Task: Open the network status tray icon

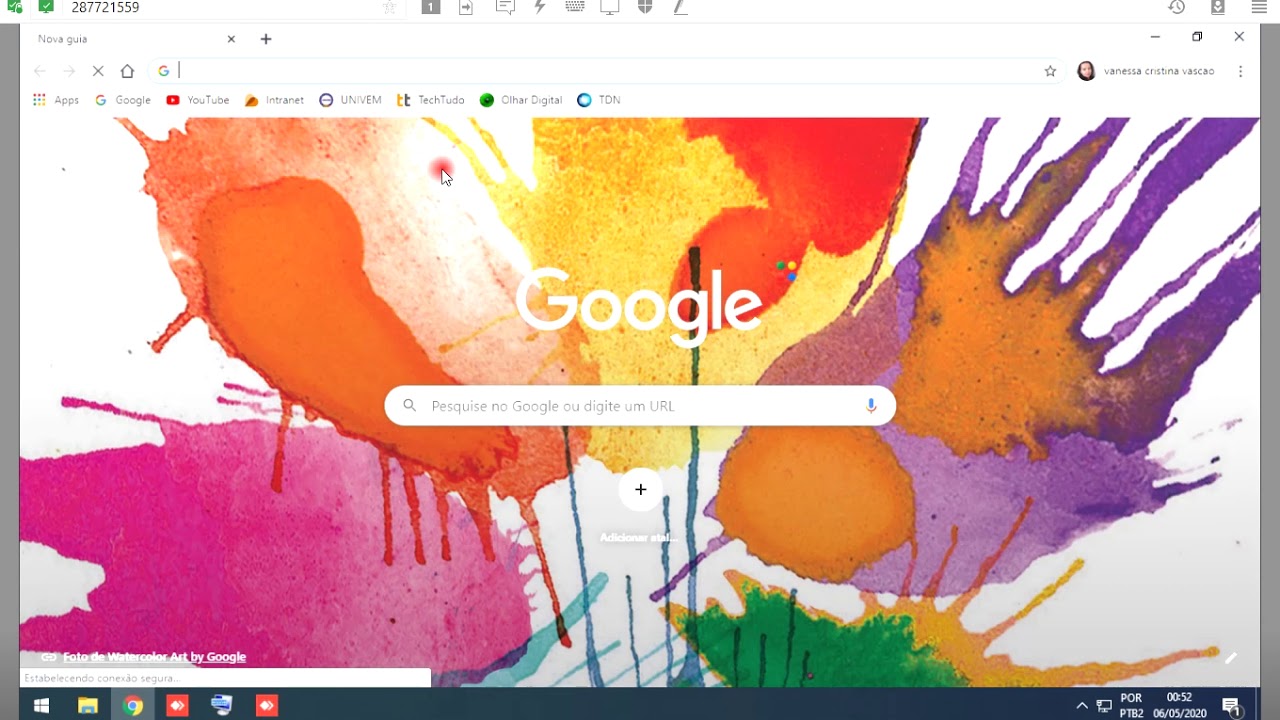Action: tap(1104, 706)
